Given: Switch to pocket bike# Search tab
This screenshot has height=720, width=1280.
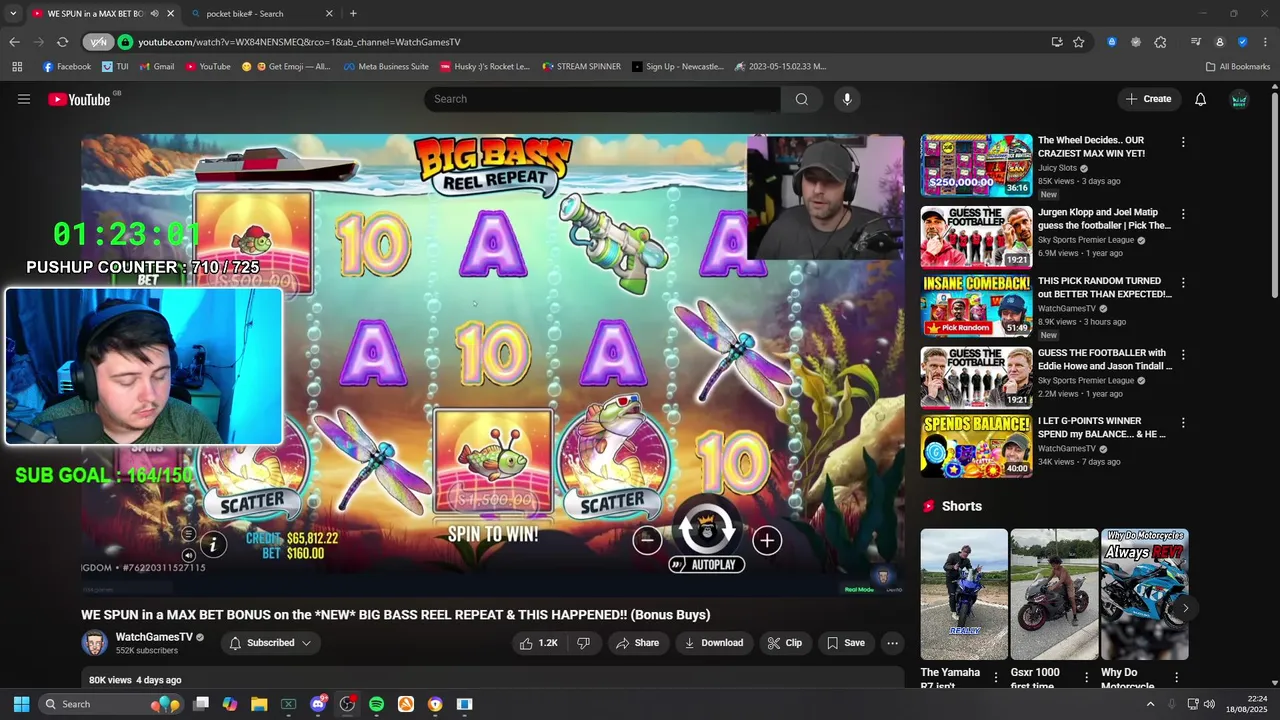Looking at the screenshot, I should (x=262, y=13).
